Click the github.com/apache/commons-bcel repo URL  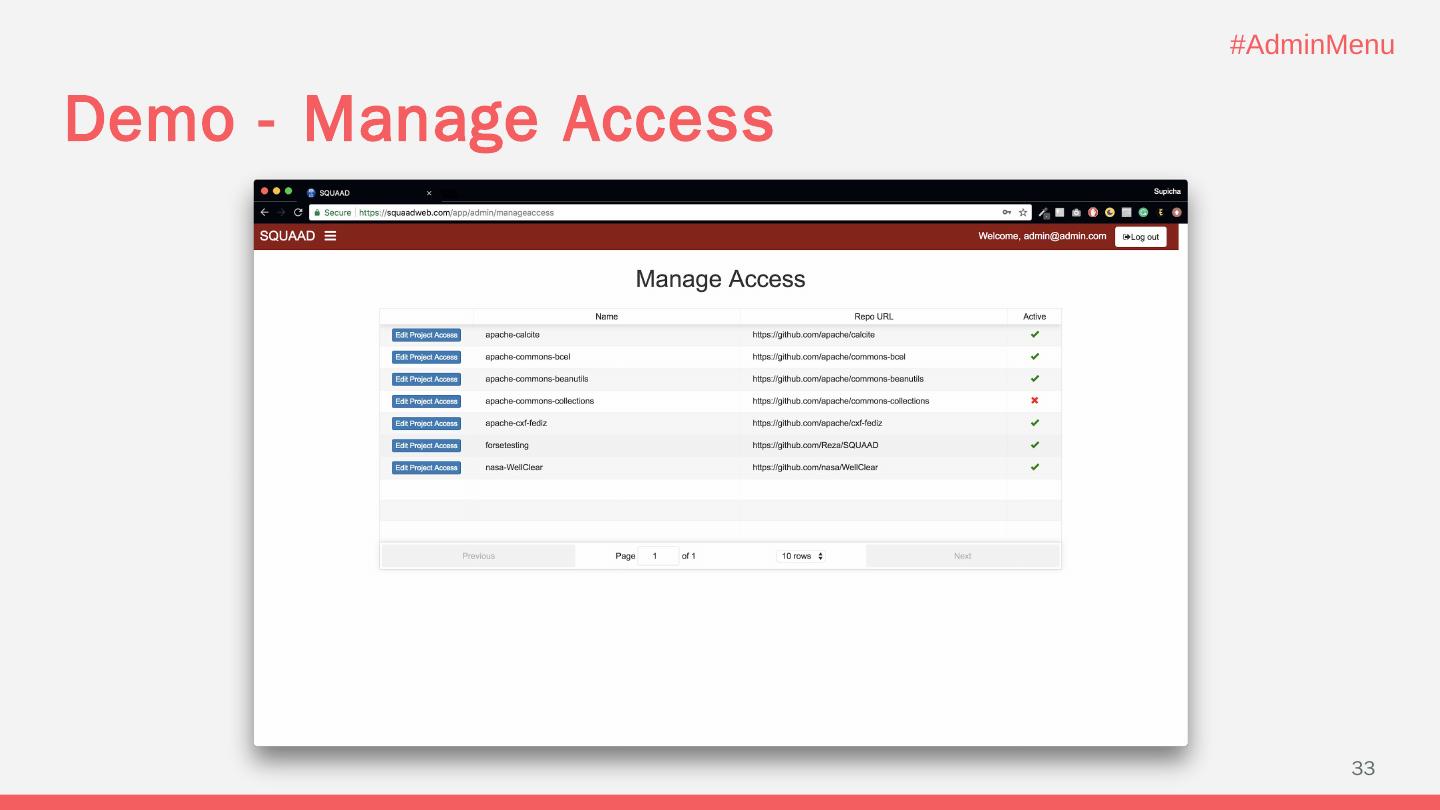click(829, 357)
